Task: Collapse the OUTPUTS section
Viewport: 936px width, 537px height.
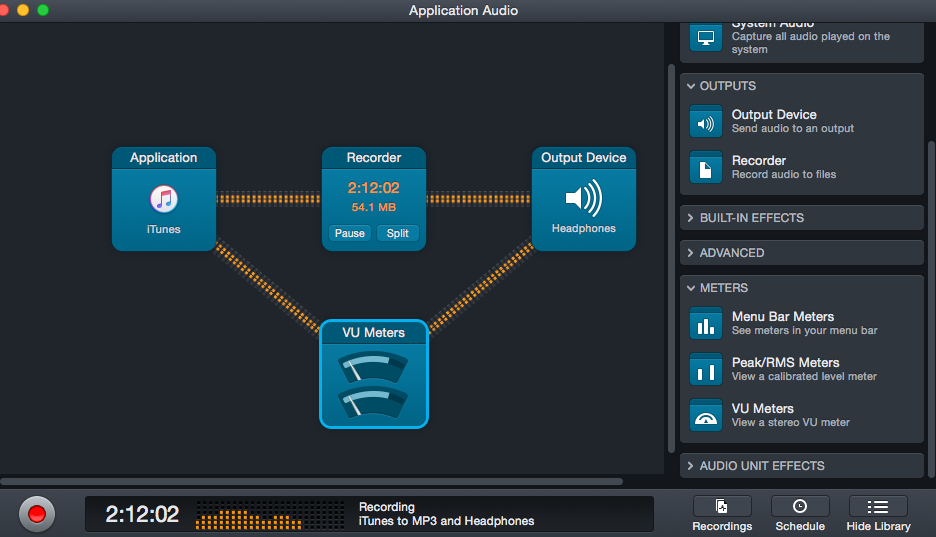Action: point(691,86)
